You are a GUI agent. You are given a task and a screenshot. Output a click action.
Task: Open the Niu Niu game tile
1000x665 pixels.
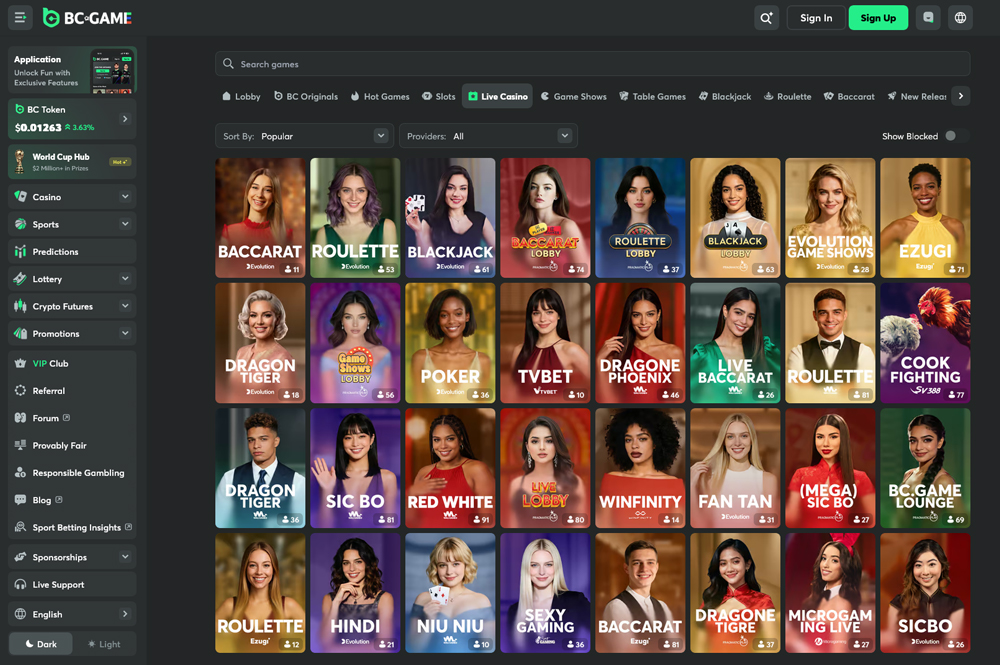(x=450, y=593)
